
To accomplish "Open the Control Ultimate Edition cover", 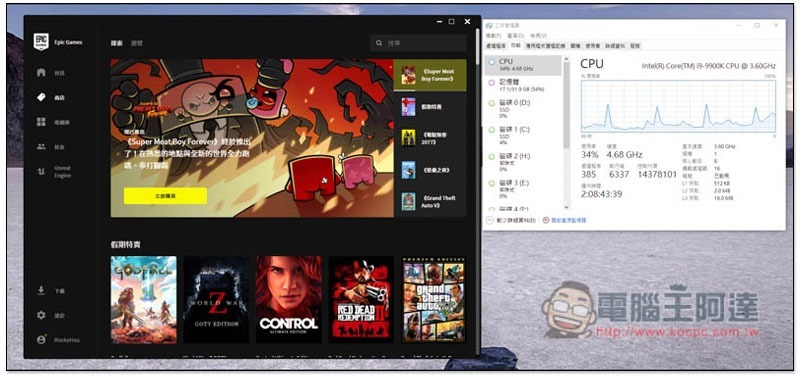I will (289, 299).
